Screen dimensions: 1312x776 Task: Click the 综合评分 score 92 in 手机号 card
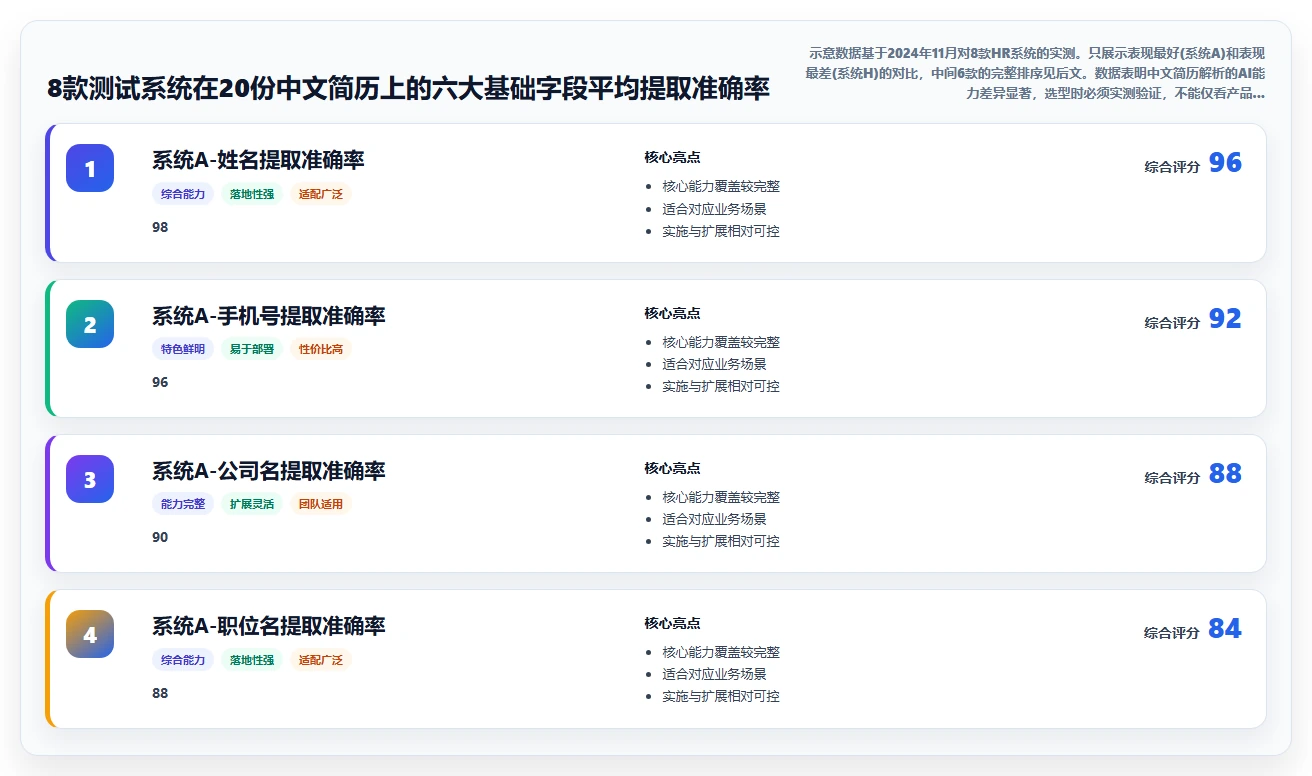coord(1225,318)
